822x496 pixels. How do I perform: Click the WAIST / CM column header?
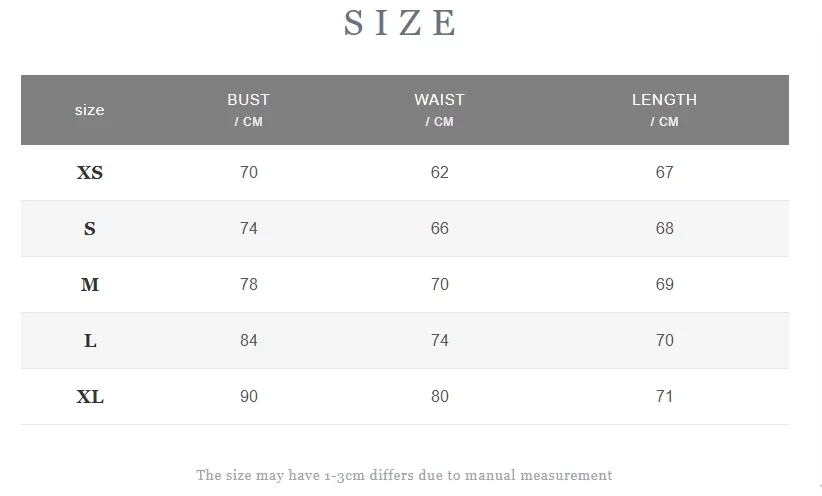[x=439, y=110]
